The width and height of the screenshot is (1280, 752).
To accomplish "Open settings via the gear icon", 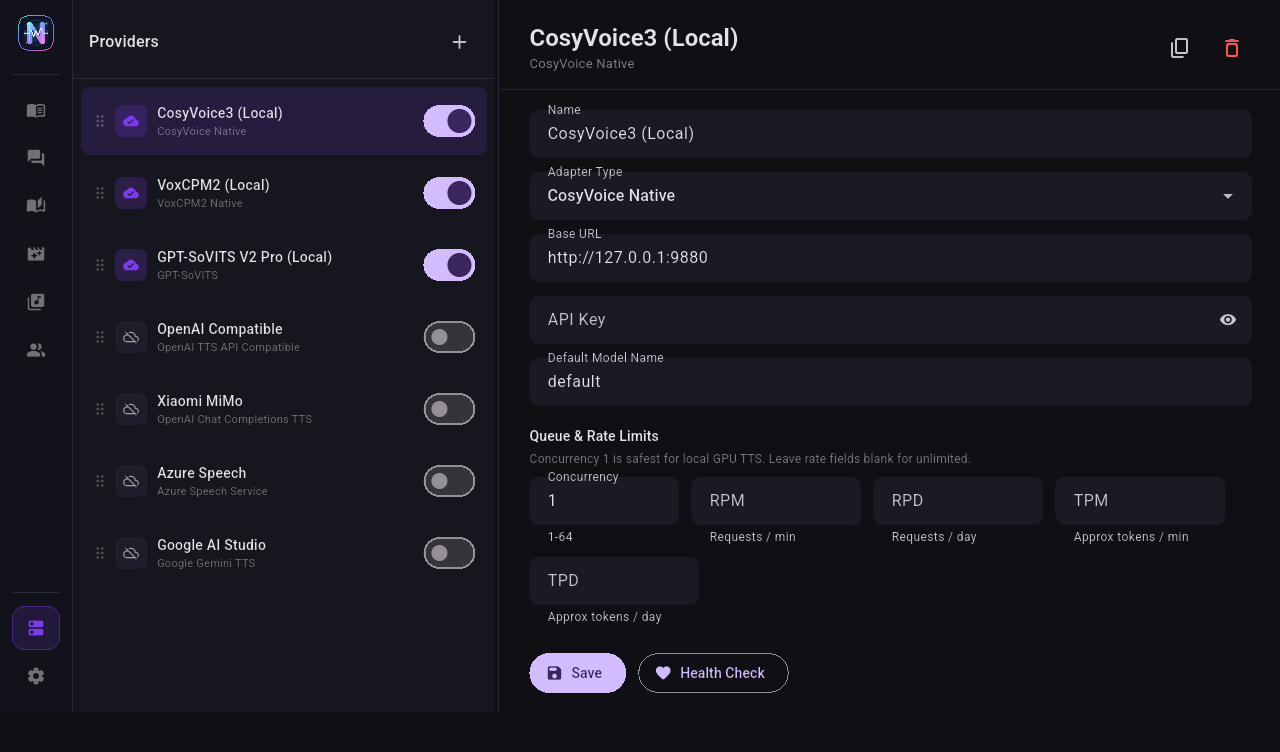I will tap(36, 676).
